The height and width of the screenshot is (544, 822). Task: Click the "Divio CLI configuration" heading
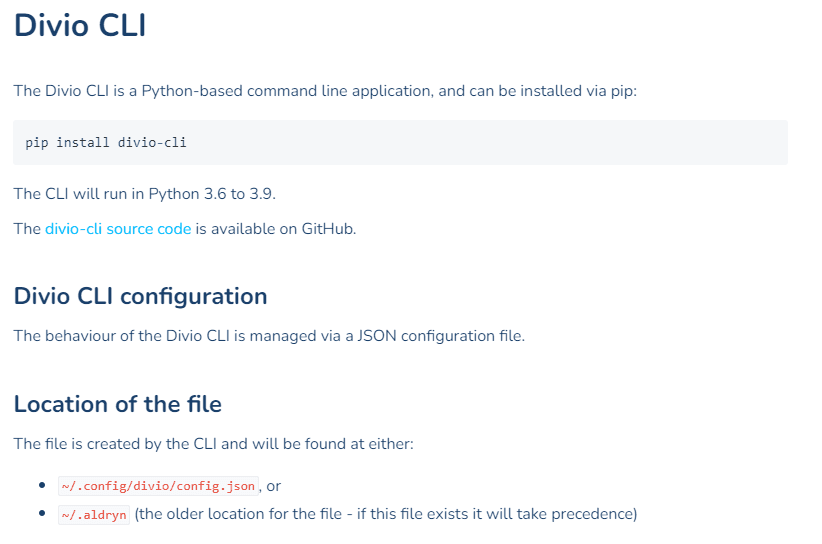click(x=140, y=297)
